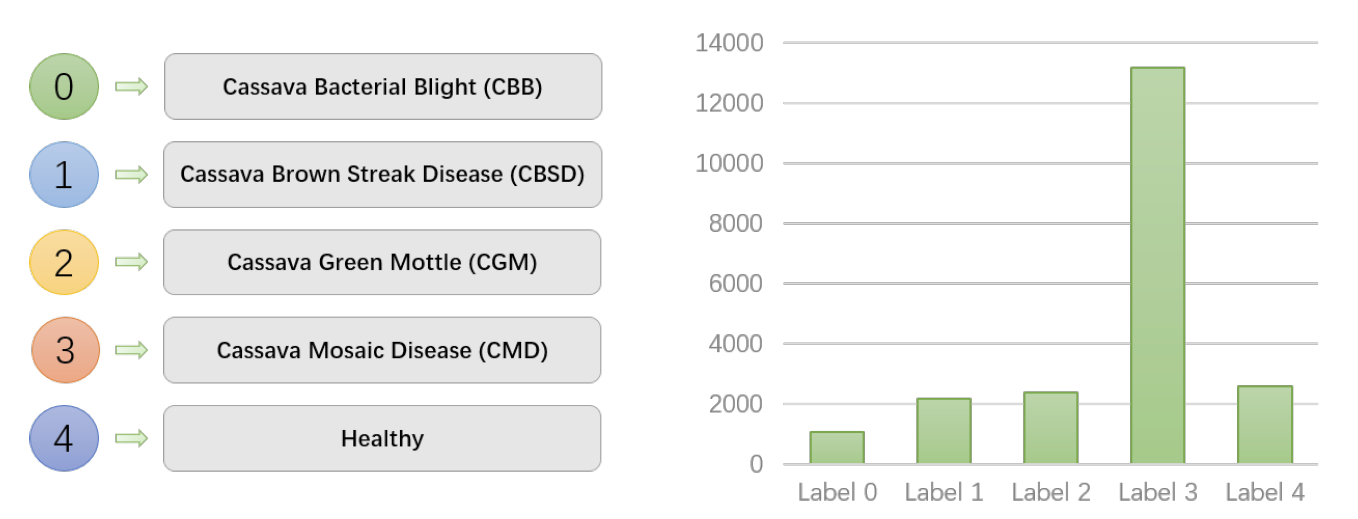This screenshot has height=519, width=1358.
Task: Click the arrow next to circle 2
Action: 131,262
